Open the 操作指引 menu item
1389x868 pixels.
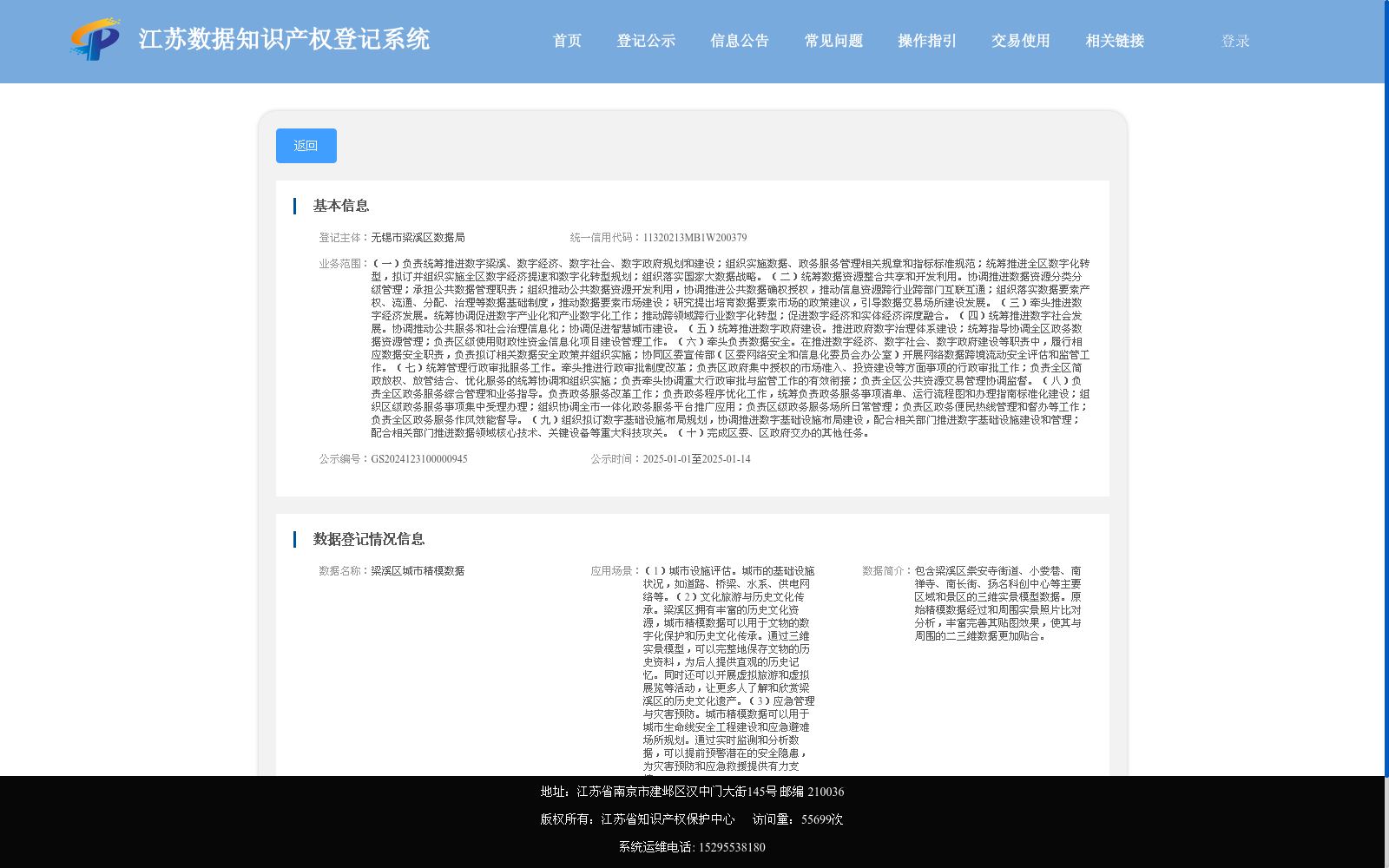927,41
